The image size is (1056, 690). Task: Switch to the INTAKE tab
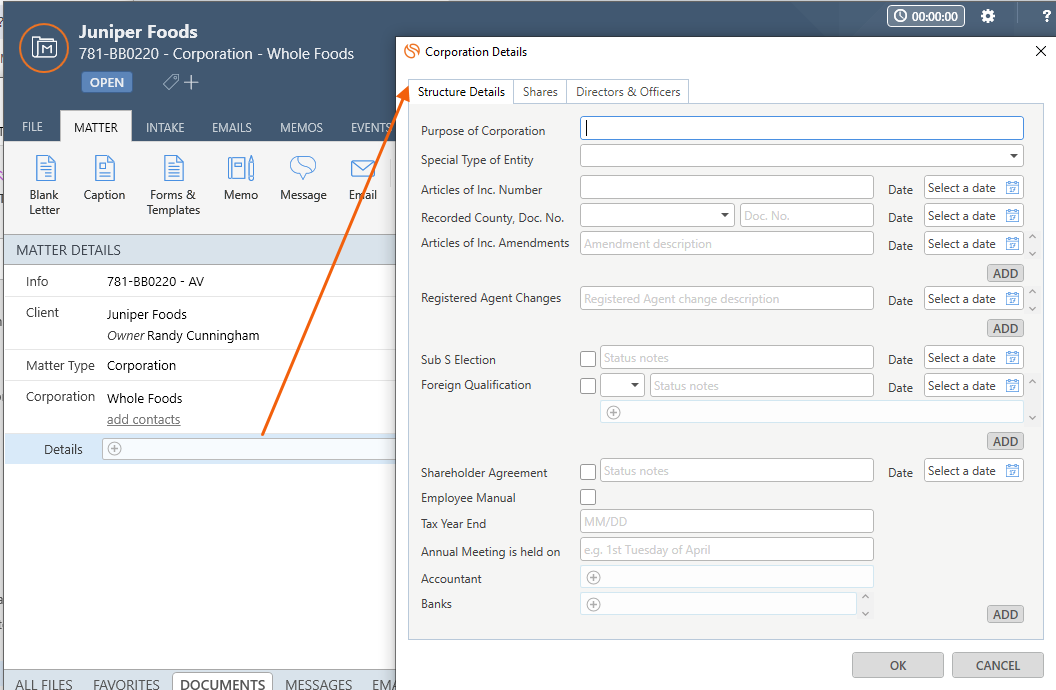tap(165, 127)
